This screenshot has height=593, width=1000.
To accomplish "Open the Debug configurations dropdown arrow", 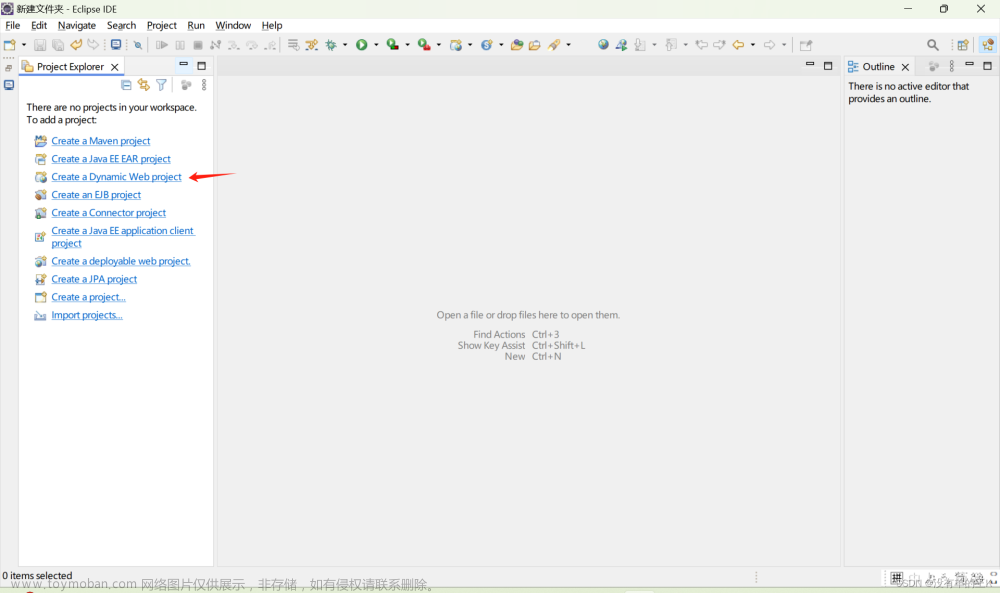I will tap(345, 45).
